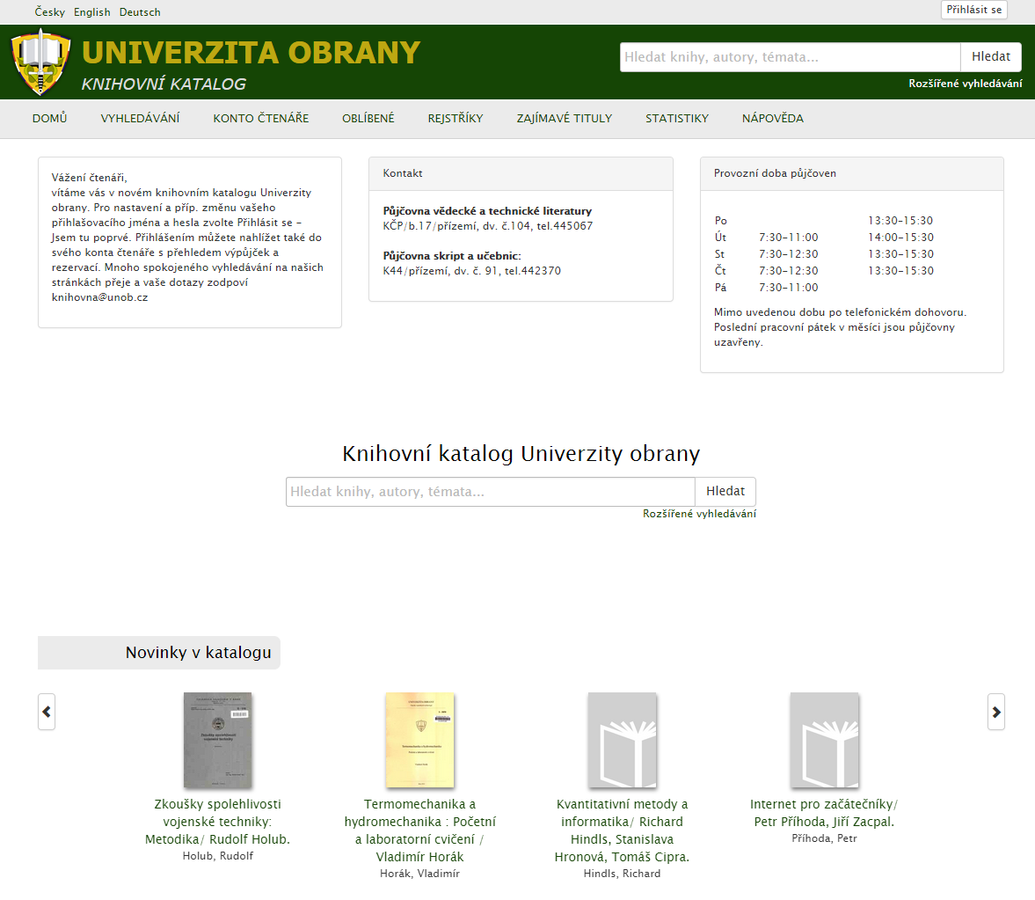Click the Provozní doba půjčoven heading
This screenshot has height=900, width=1035.
[775, 173]
